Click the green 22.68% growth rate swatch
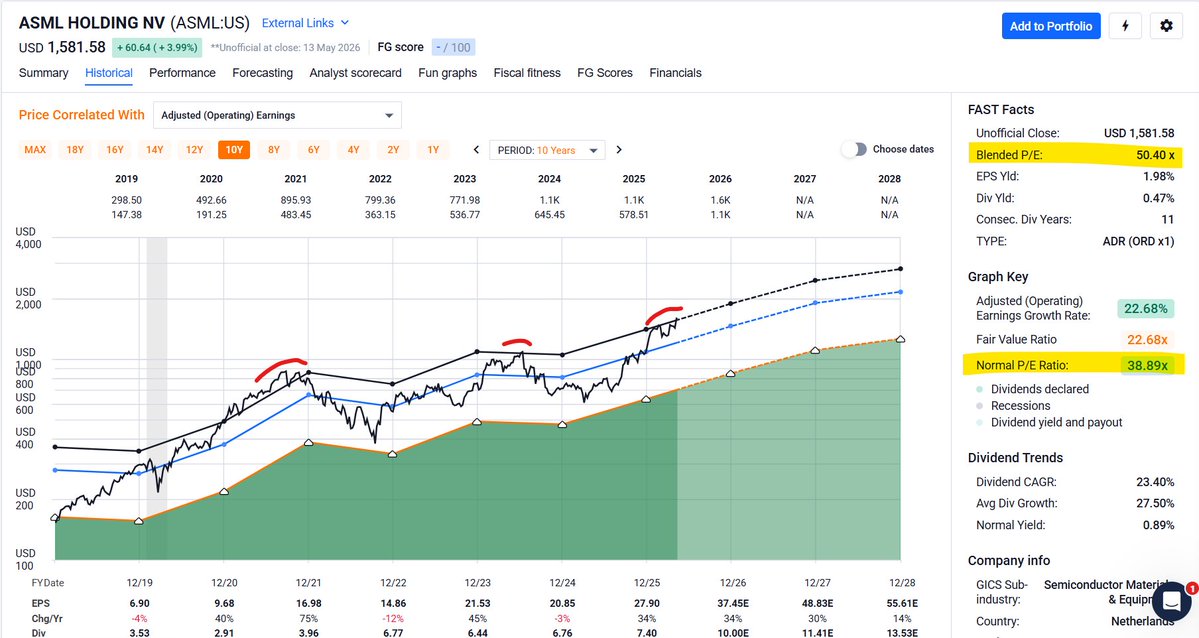1199x638 pixels. 1145,308
